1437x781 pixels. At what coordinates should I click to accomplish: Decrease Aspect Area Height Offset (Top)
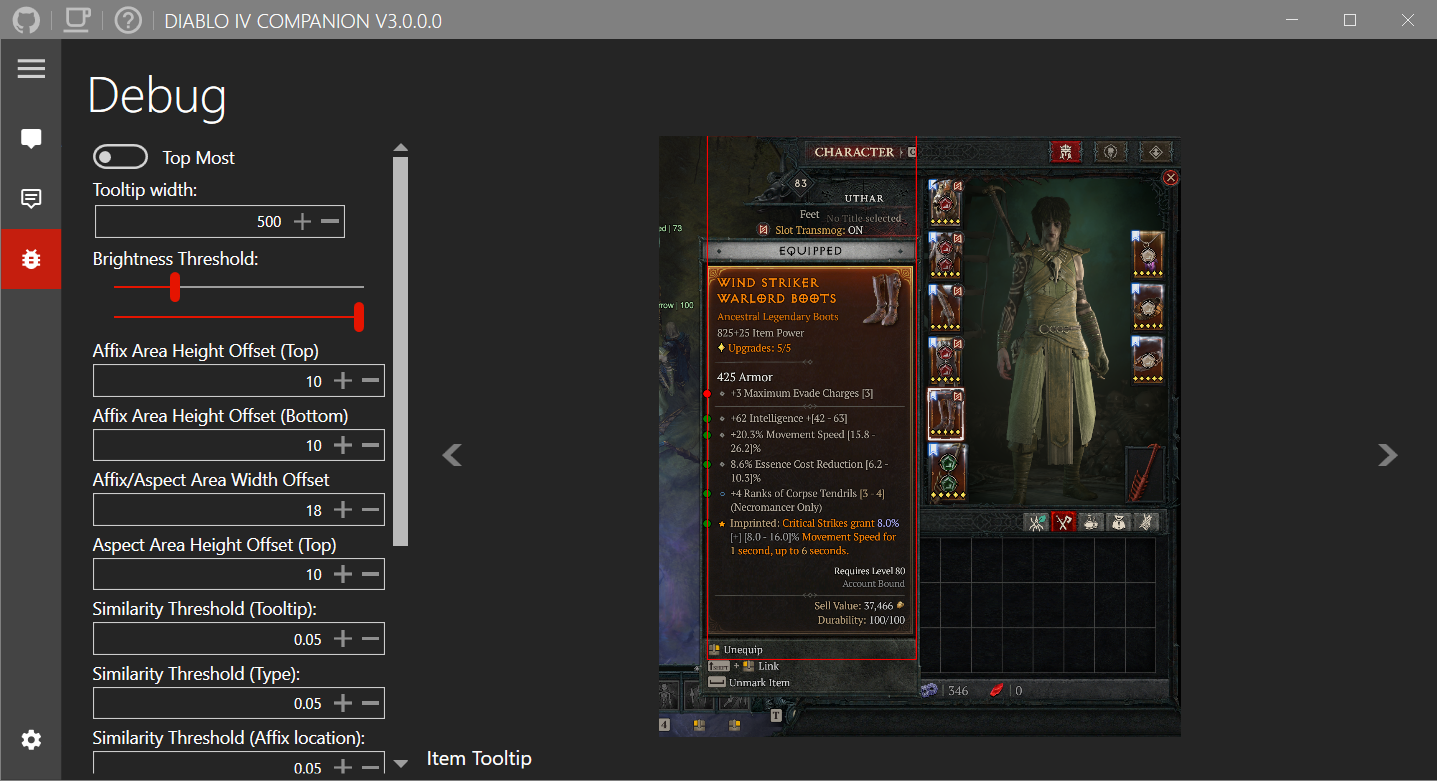pyautogui.click(x=370, y=574)
